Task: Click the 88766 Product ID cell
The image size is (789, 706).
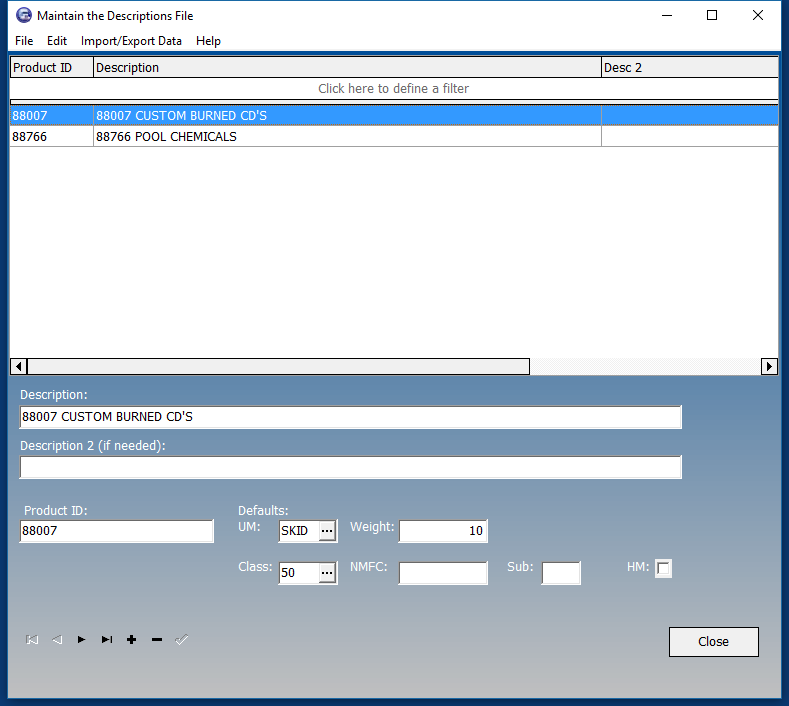Action: (x=52, y=136)
